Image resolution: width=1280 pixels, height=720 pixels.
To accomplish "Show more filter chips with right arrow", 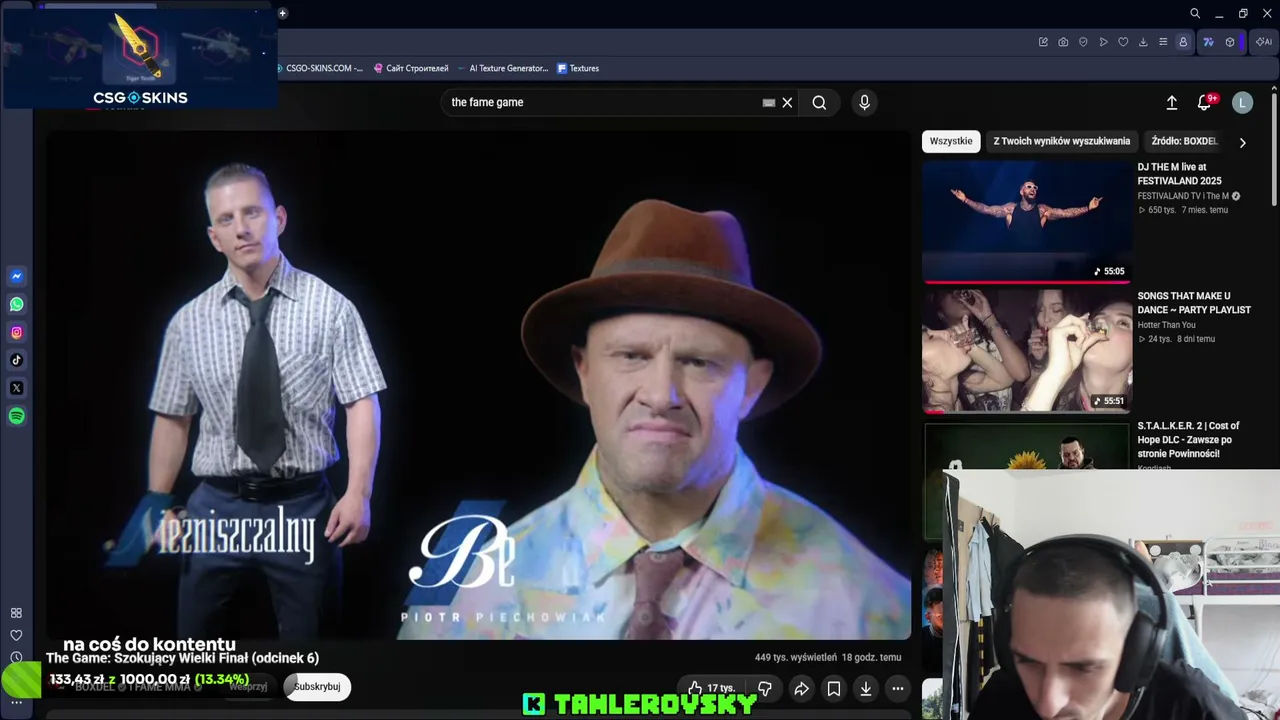I will pyautogui.click(x=1242, y=142).
